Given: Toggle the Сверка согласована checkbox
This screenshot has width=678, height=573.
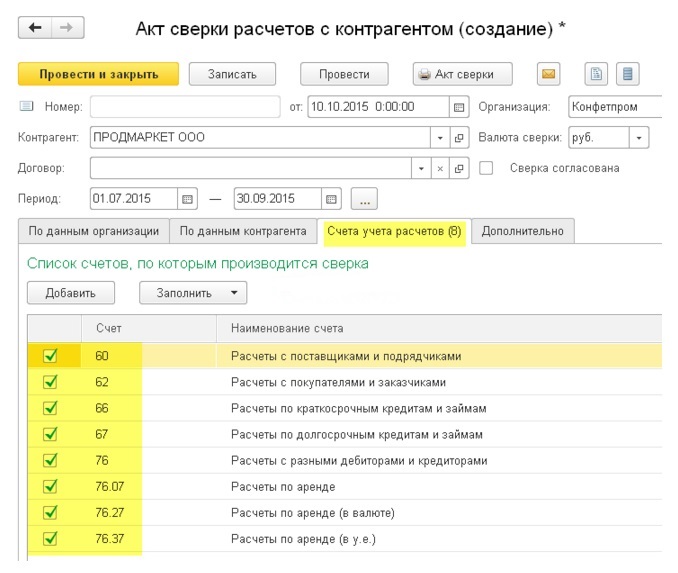Looking at the screenshot, I should pyautogui.click(x=486, y=168).
